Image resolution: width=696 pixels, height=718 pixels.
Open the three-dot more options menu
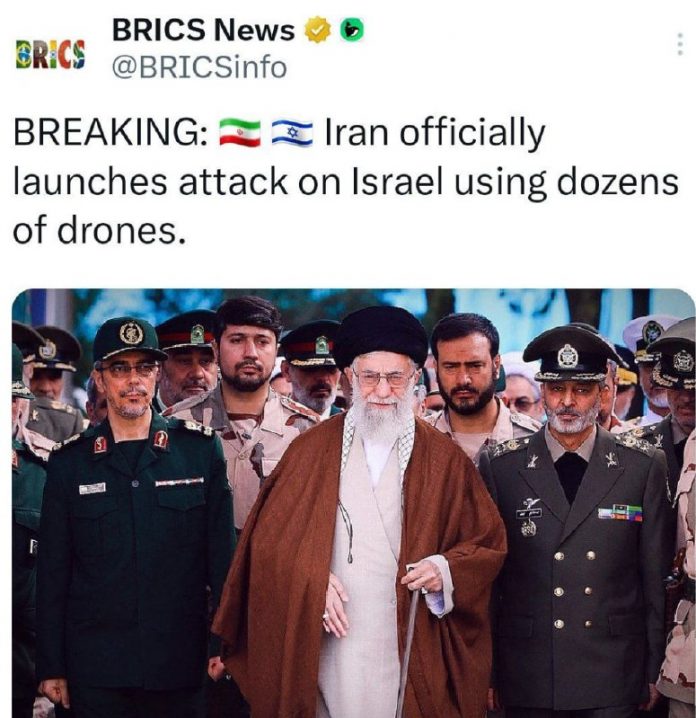[x=680, y=44]
